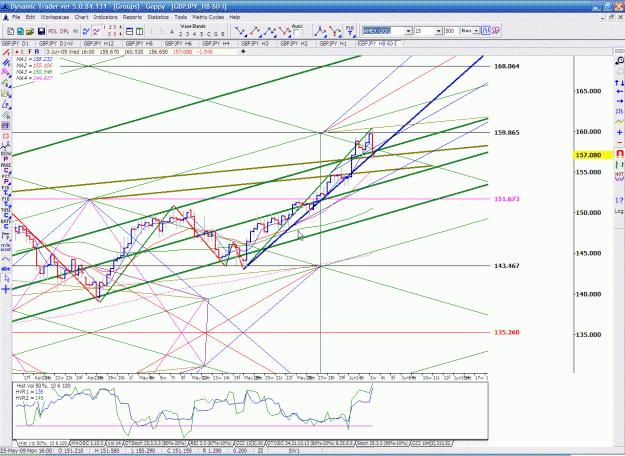Click wave band letter C

[208, 34]
